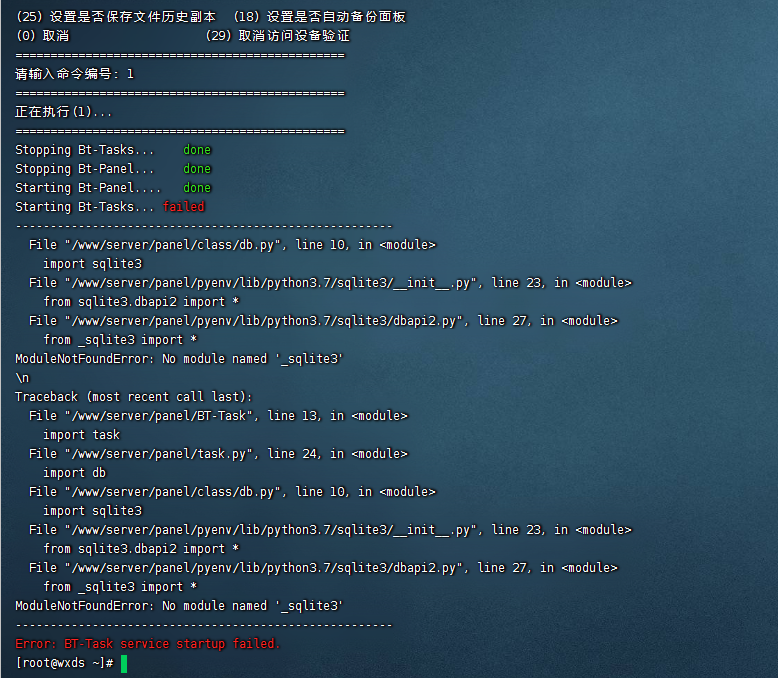Click the Stopping Bt-Tasks... text

[x=85, y=150]
